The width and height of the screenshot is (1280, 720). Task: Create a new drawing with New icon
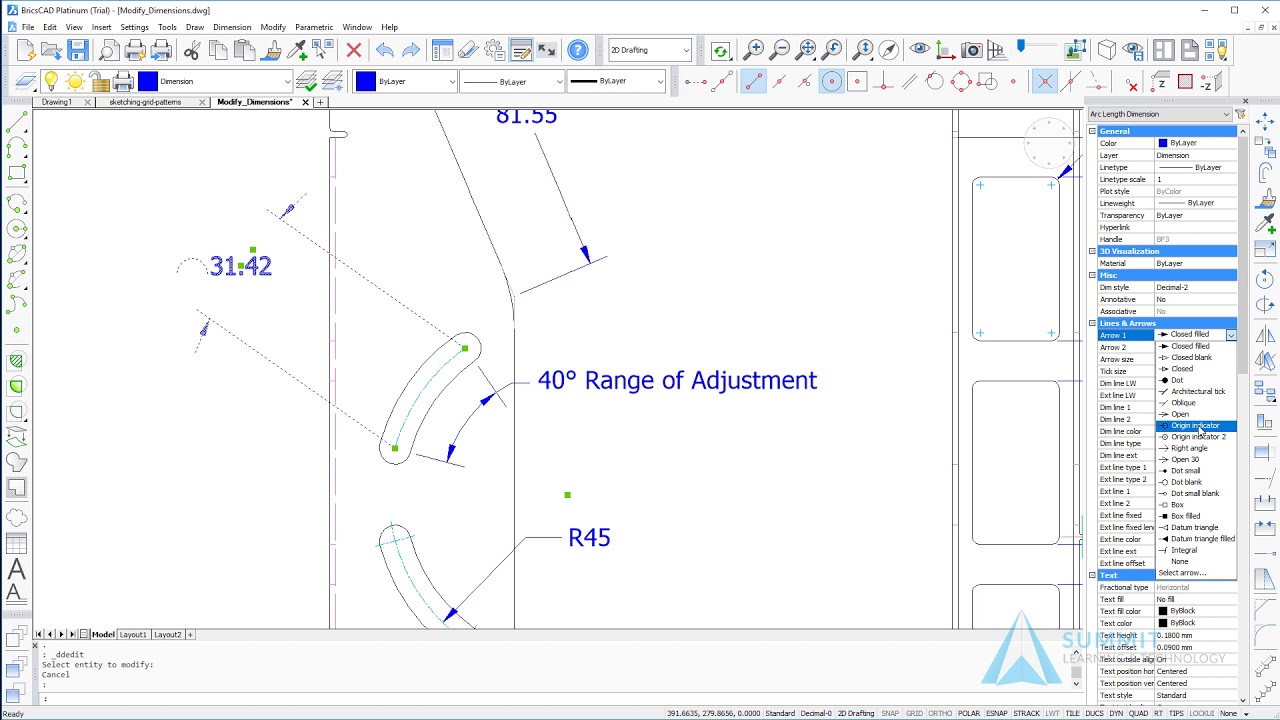(26, 50)
